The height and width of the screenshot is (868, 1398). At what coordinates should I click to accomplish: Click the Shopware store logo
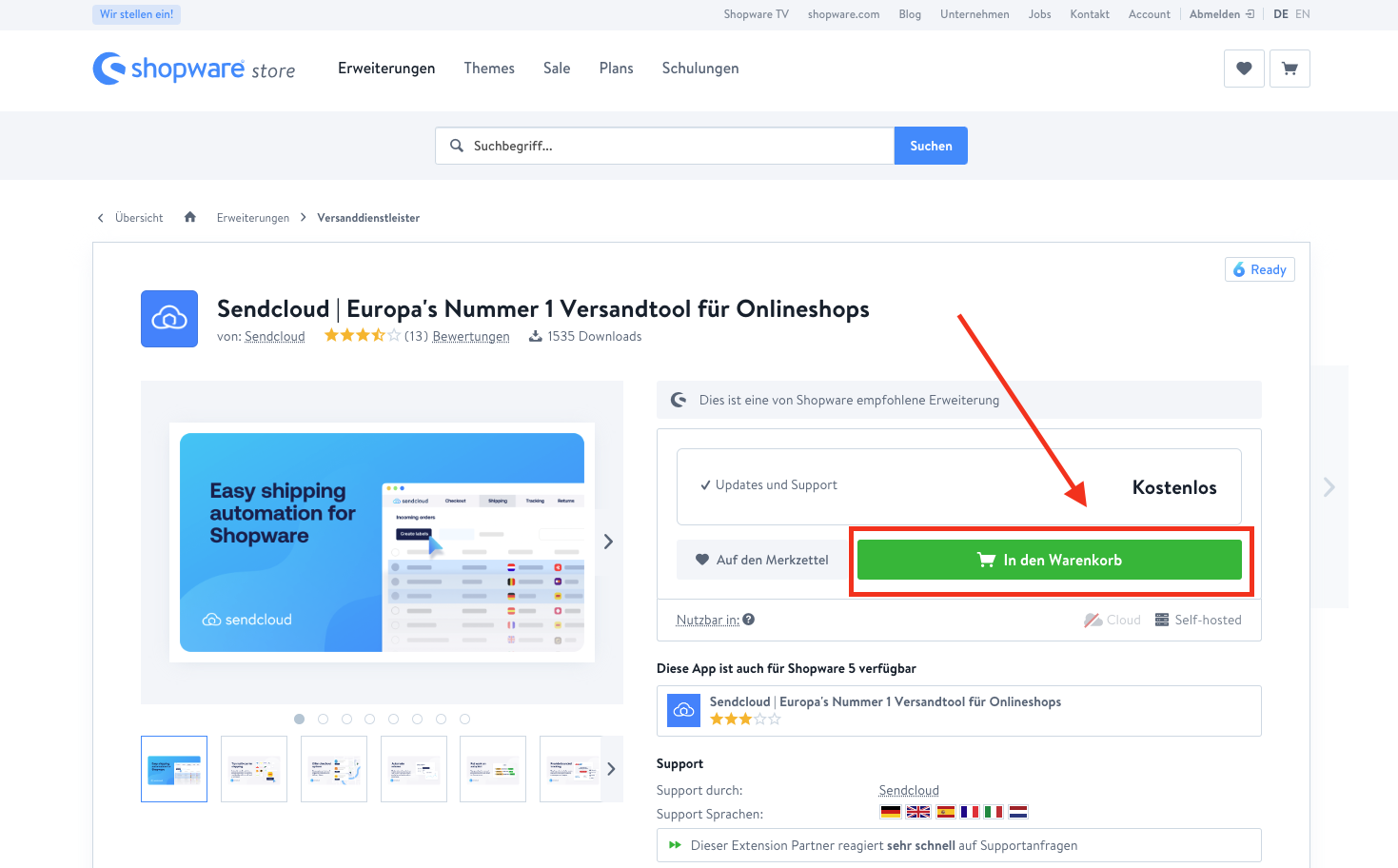[x=194, y=69]
